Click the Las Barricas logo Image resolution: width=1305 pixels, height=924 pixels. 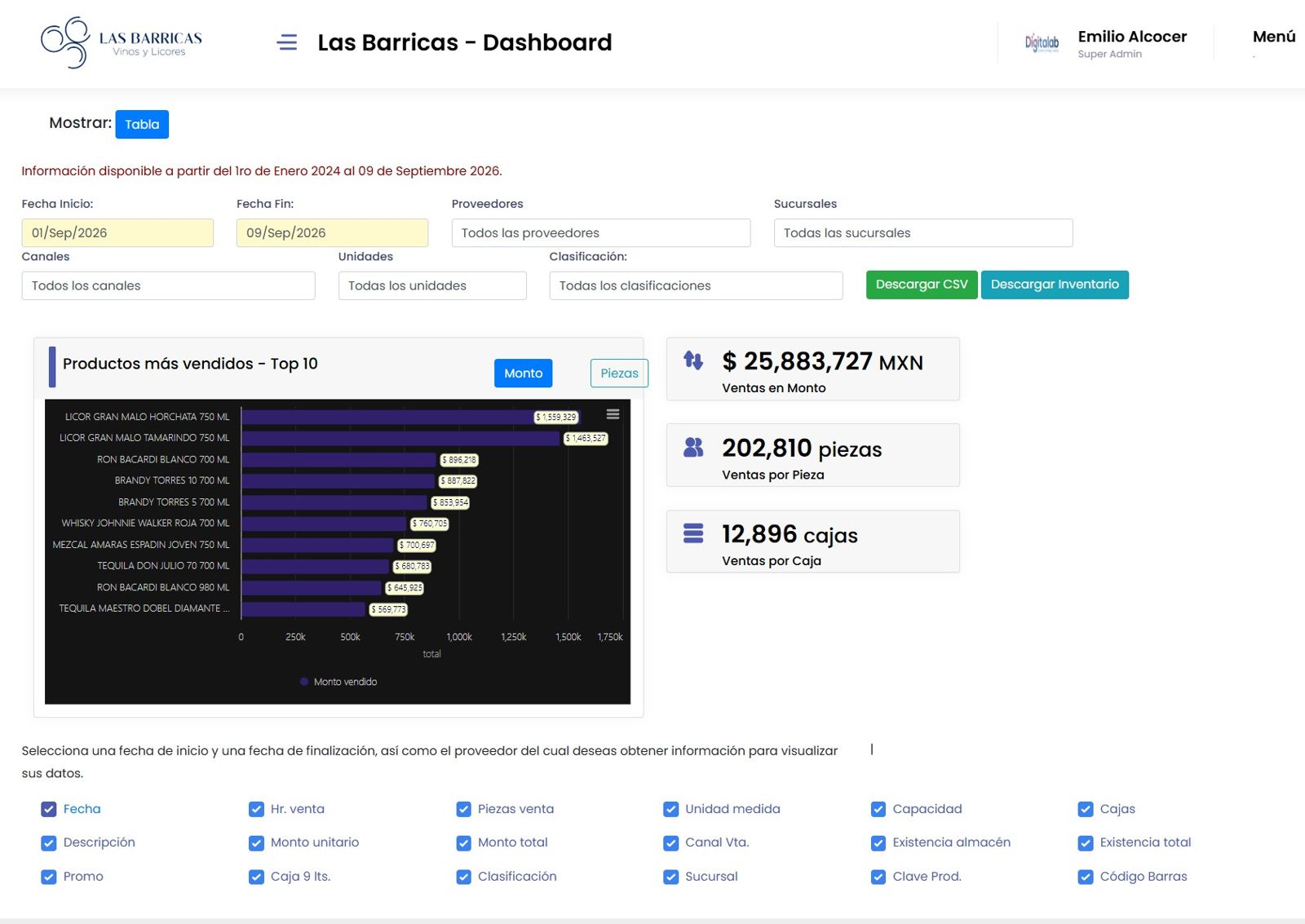coord(122,42)
